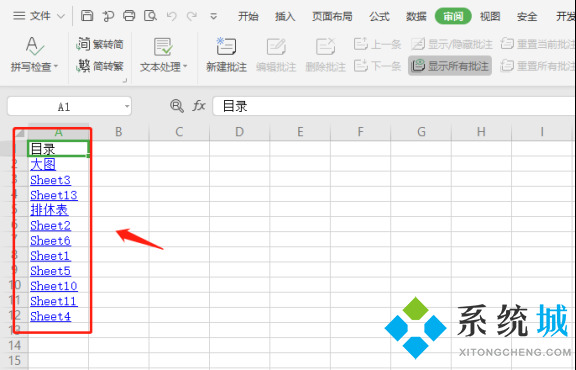The image size is (576, 370).
Task: Click the fx insert function icon
Action: [x=199, y=106]
